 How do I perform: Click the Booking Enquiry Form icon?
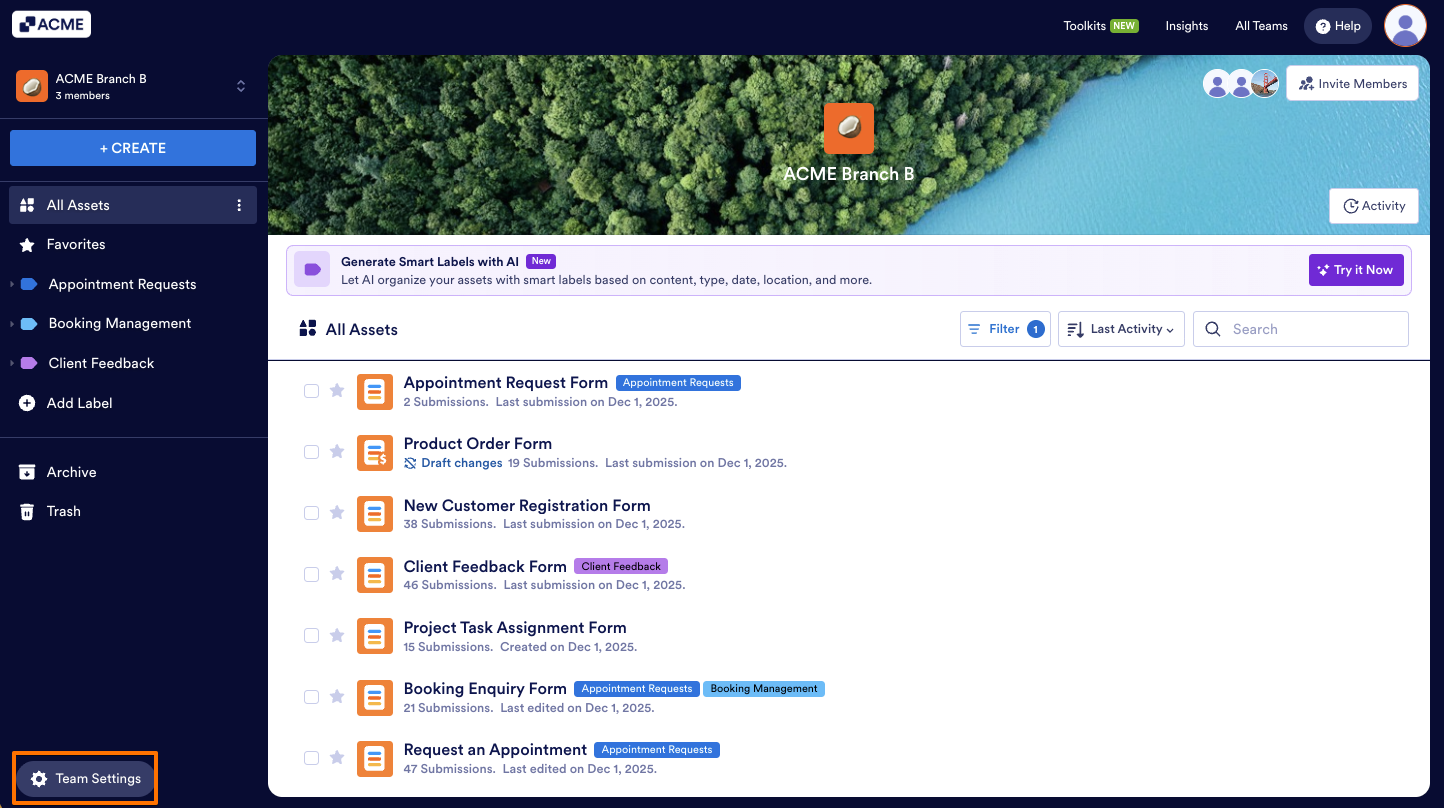pos(375,697)
